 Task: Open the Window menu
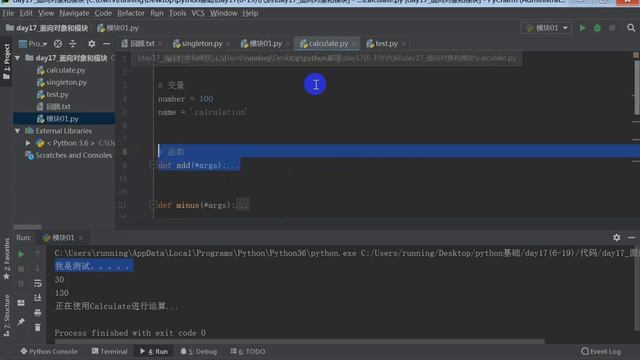tap(223, 13)
